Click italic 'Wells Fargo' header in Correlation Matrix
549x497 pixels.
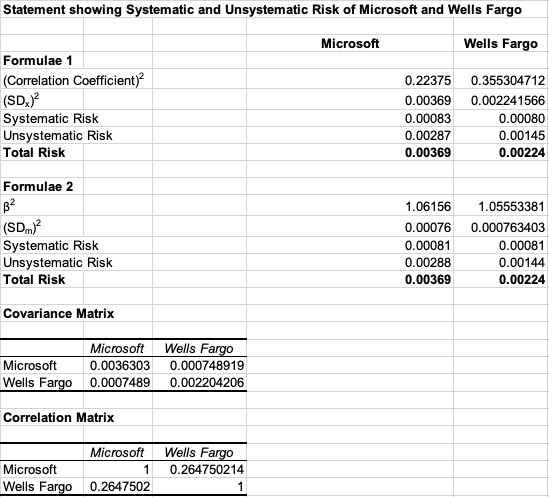coord(199,453)
